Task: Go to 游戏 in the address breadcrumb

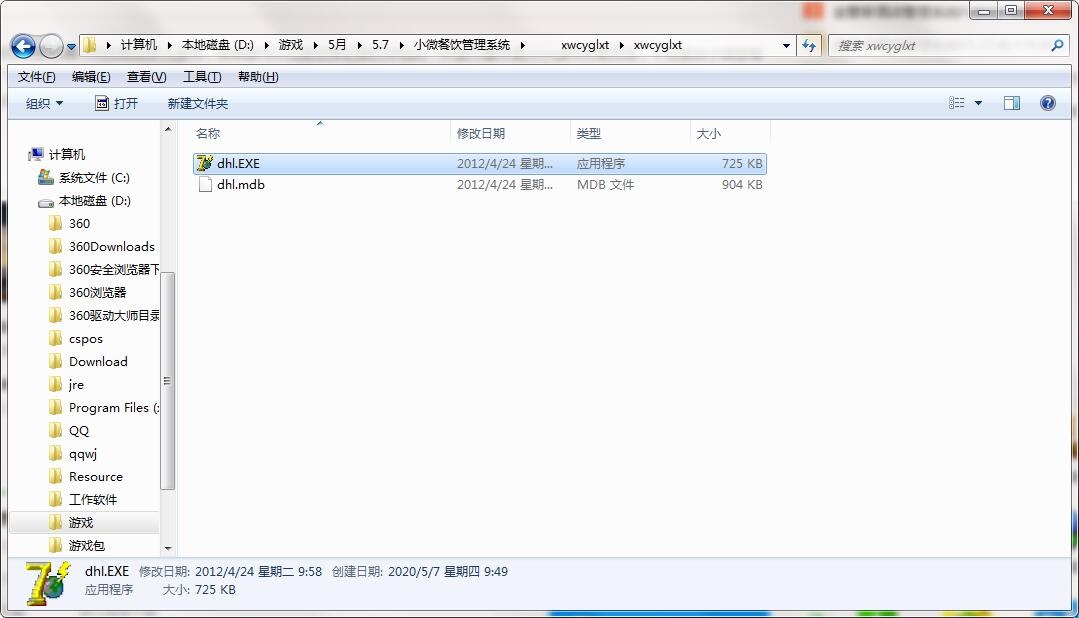Action: [x=290, y=45]
